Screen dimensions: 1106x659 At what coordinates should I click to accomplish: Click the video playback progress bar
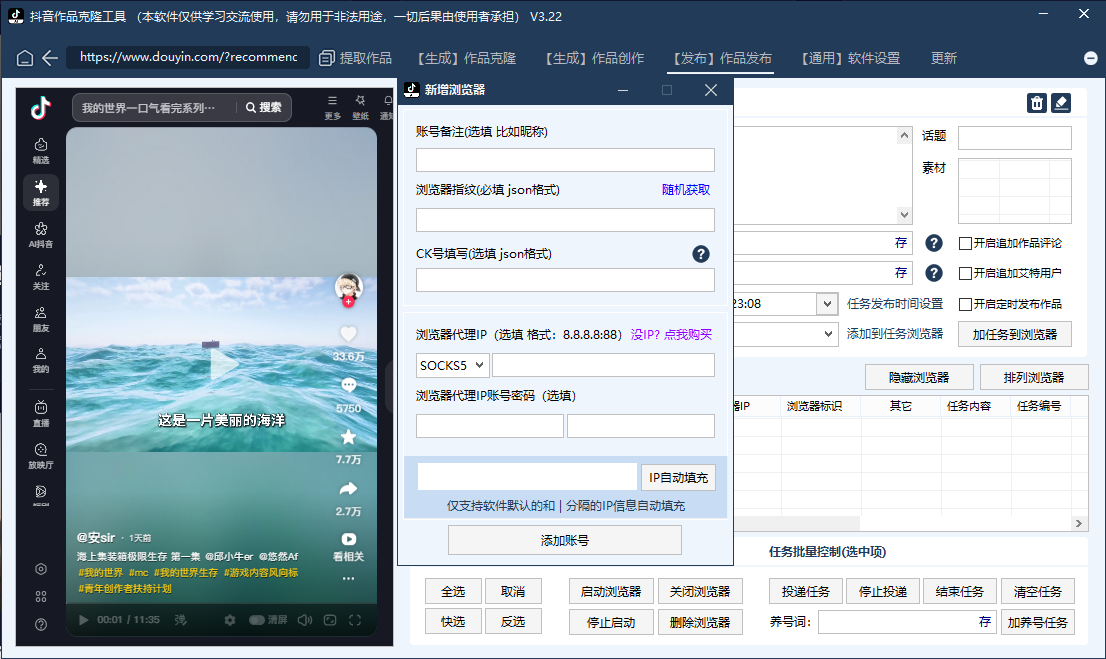pyautogui.click(x=220, y=600)
